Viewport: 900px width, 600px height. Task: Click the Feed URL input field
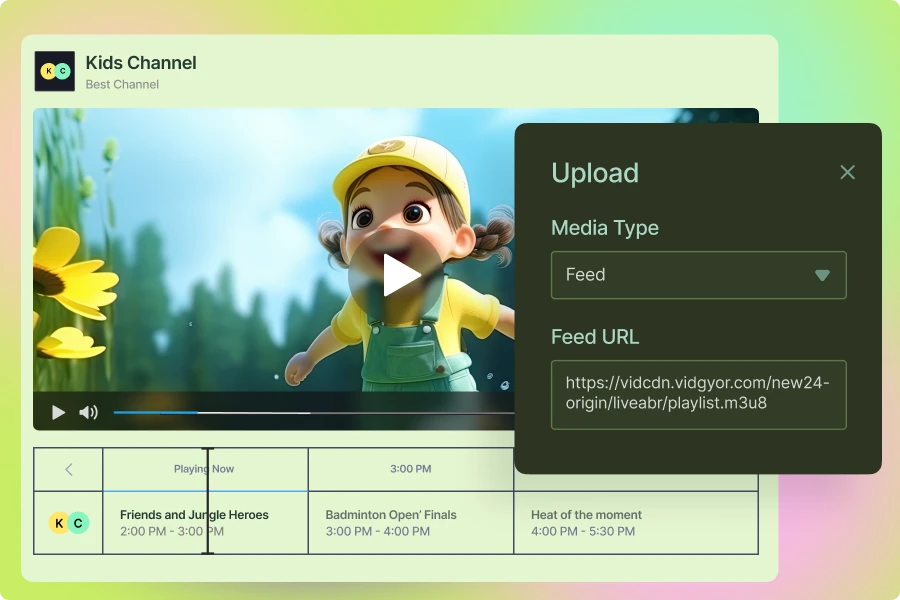698,394
